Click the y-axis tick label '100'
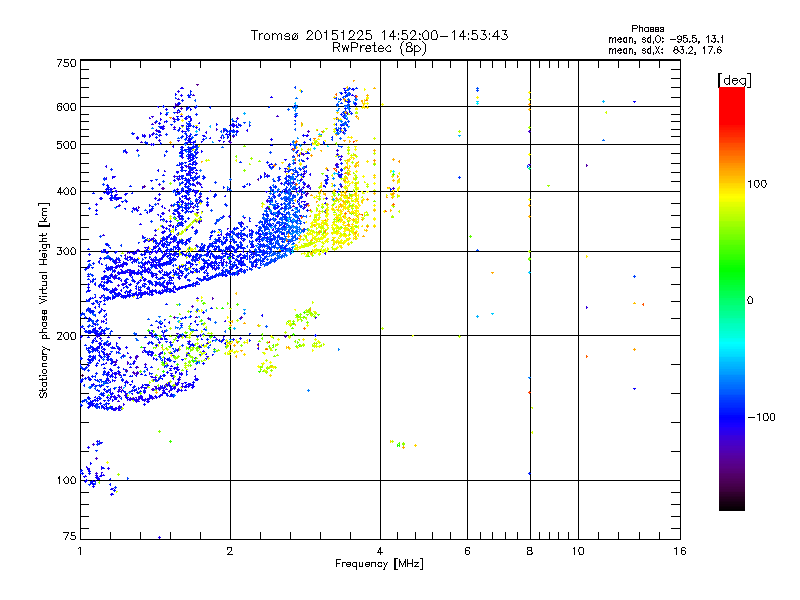The width and height of the screenshot is (800, 600). [66, 480]
